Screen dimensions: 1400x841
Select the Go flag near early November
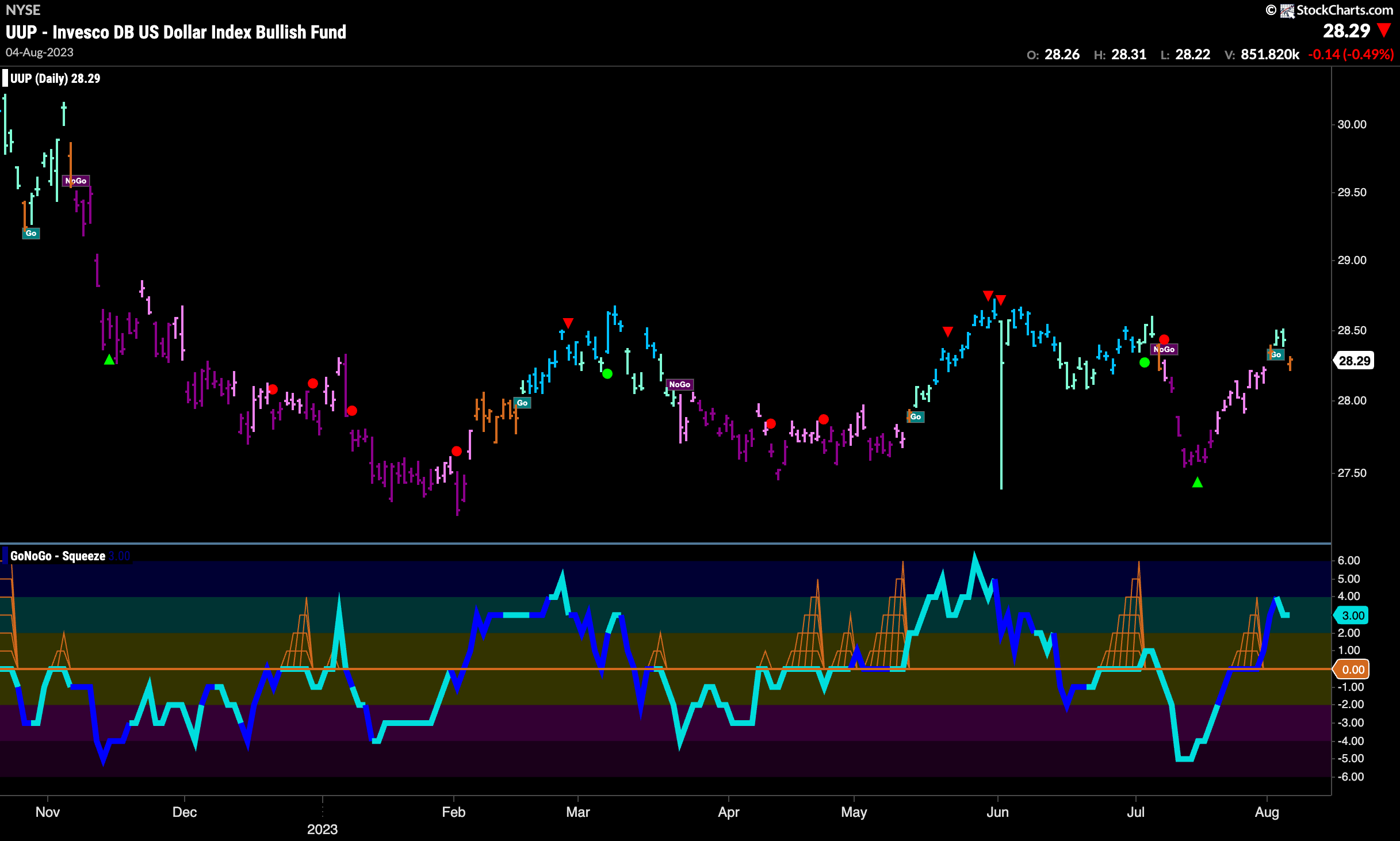pos(31,233)
